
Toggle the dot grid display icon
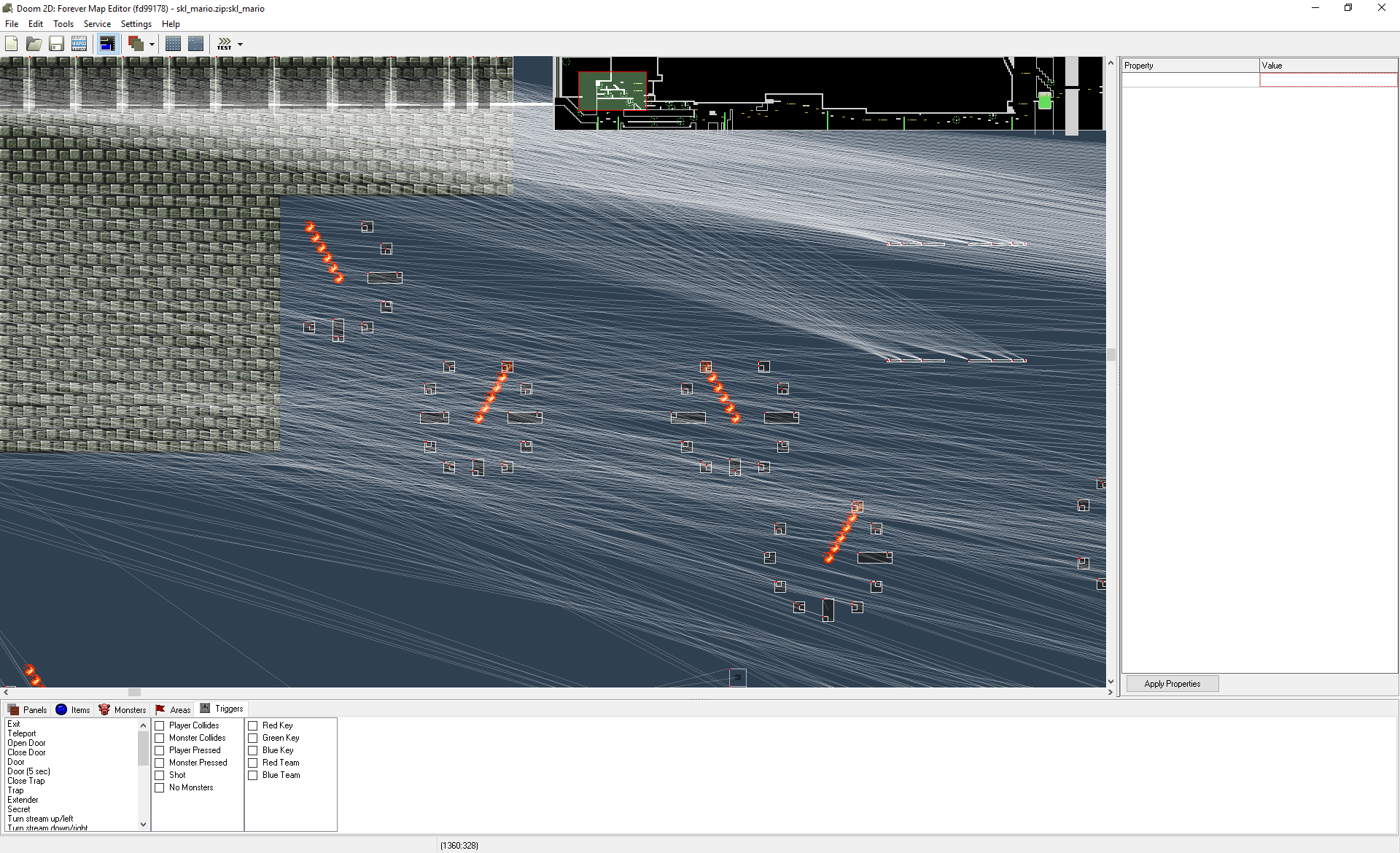click(173, 44)
